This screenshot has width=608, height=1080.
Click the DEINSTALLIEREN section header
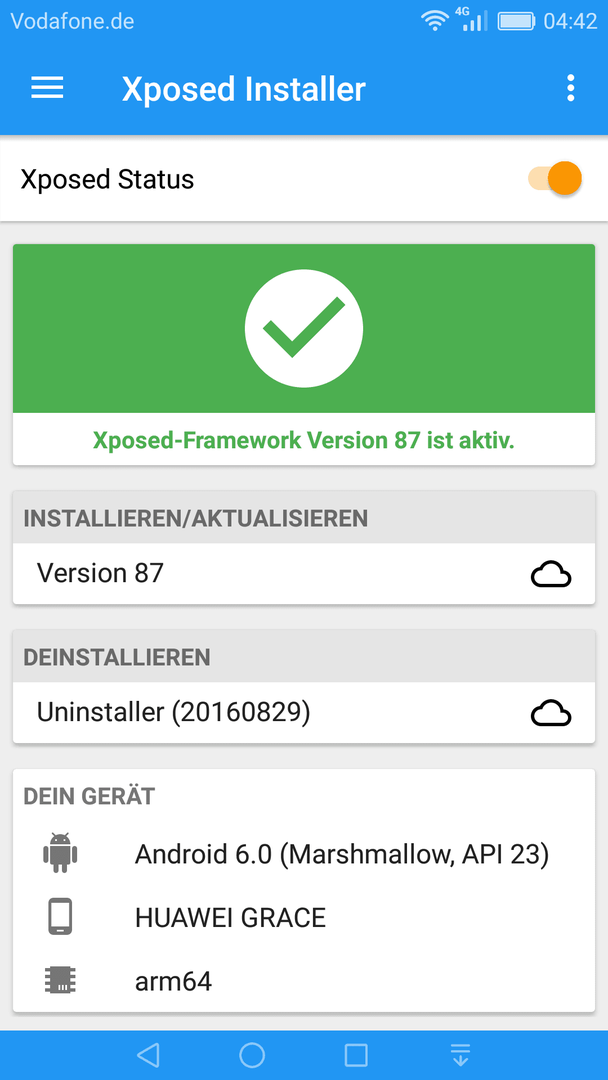304,656
